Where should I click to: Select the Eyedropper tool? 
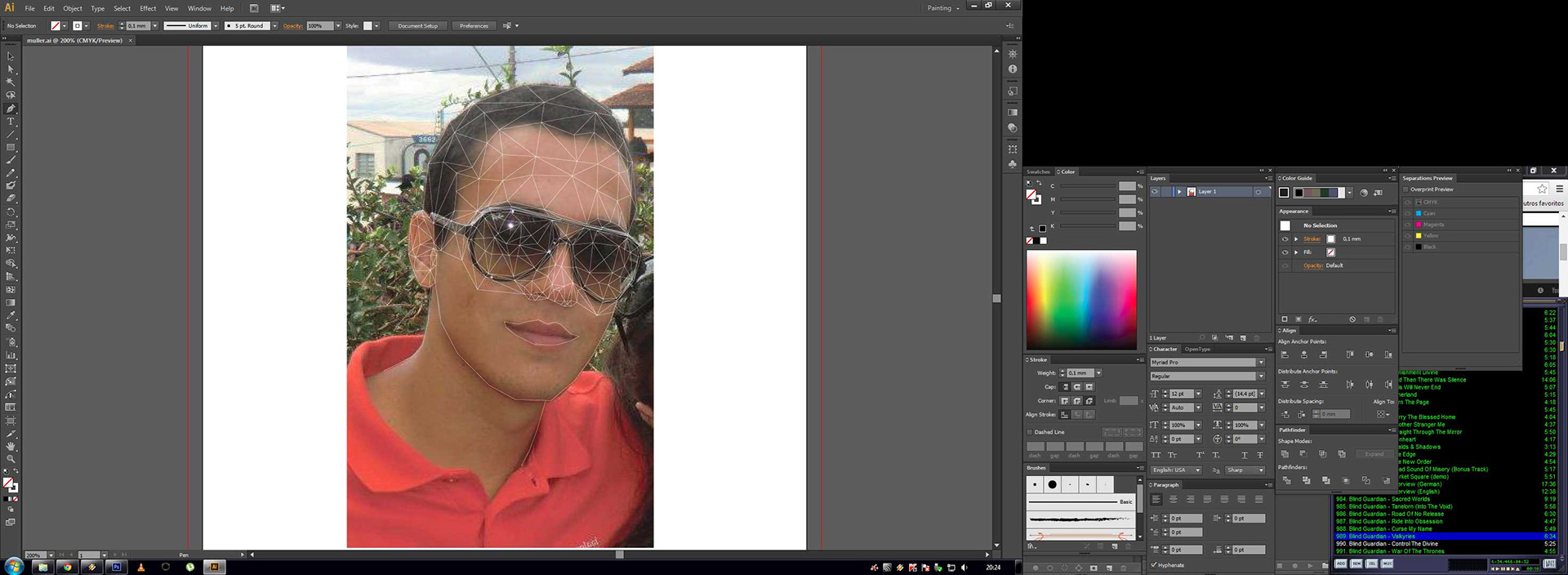11,315
